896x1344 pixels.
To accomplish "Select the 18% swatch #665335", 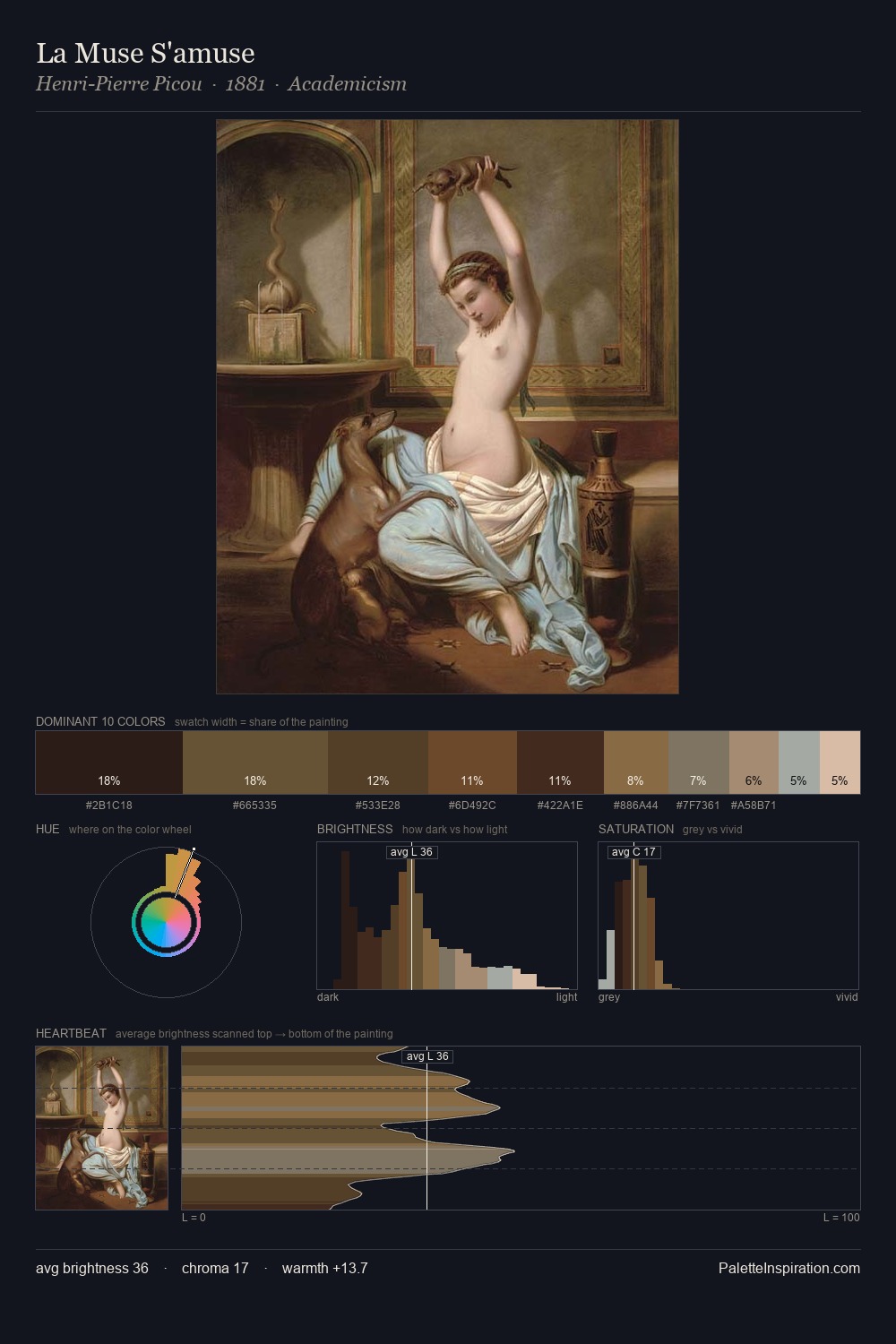I will [x=255, y=762].
